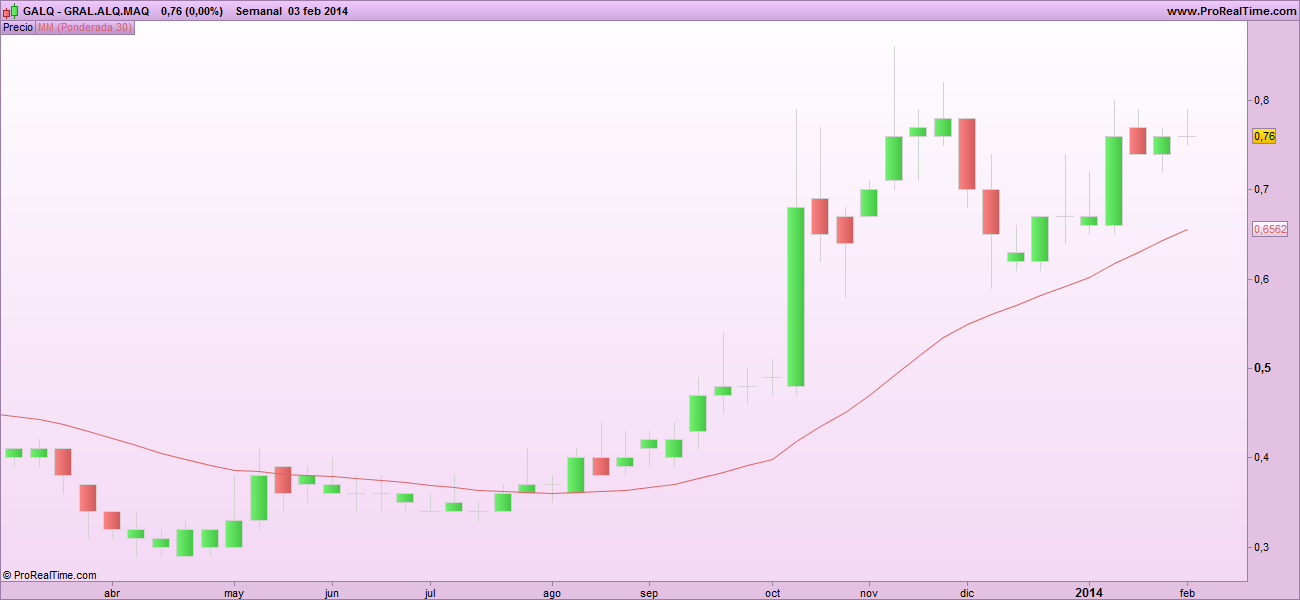This screenshot has height=600, width=1300.
Task: Click the 0,3 price axis label
Action: [x=1261, y=547]
